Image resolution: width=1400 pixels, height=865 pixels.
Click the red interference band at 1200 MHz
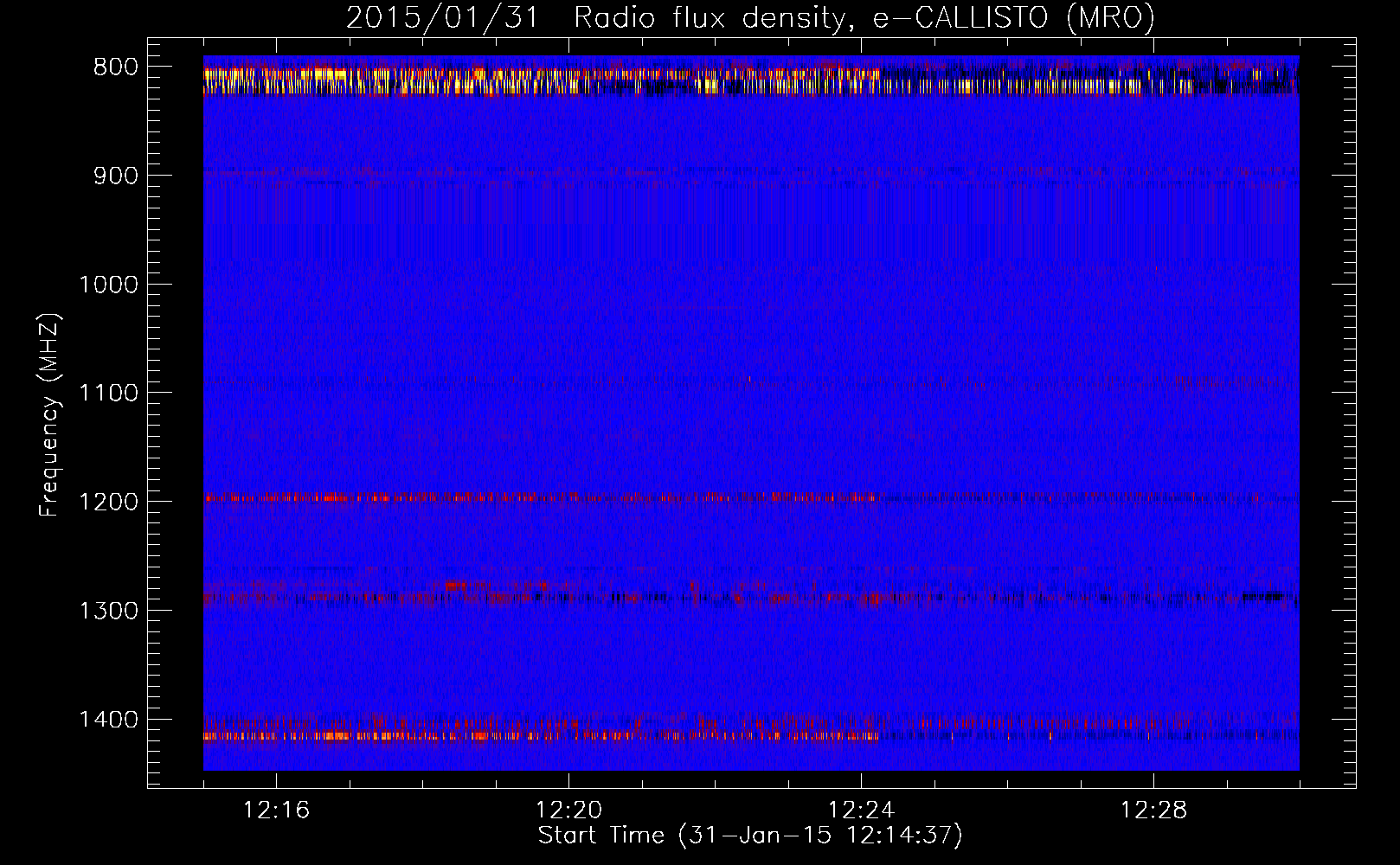(x=750, y=498)
